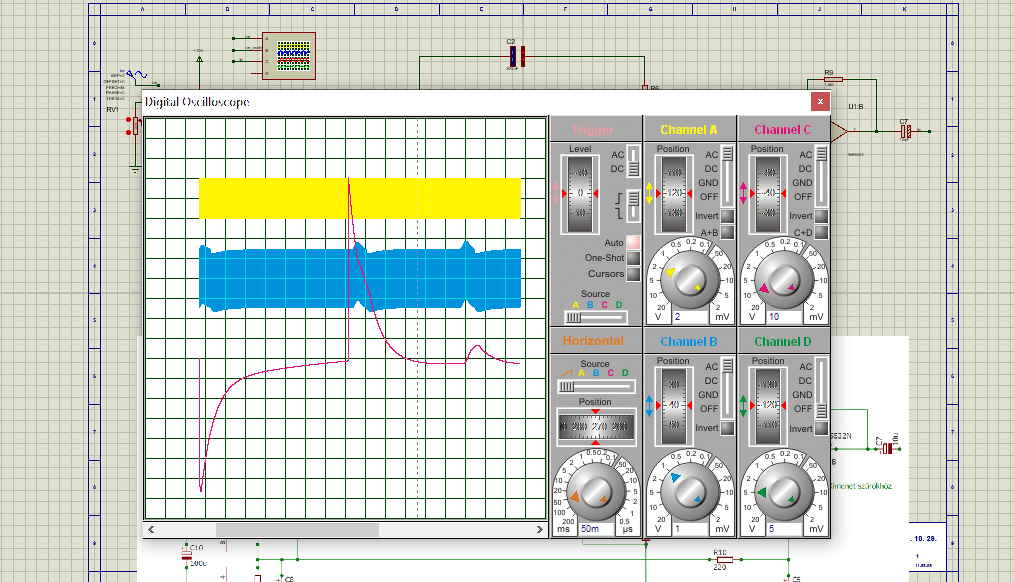Enable the C+D sum button
The image size is (1014, 582).
click(x=821, y=232)
